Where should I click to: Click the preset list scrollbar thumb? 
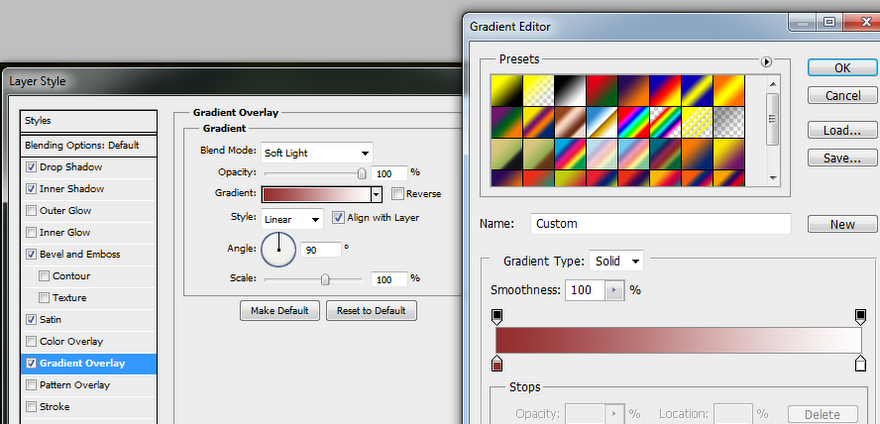773,118
